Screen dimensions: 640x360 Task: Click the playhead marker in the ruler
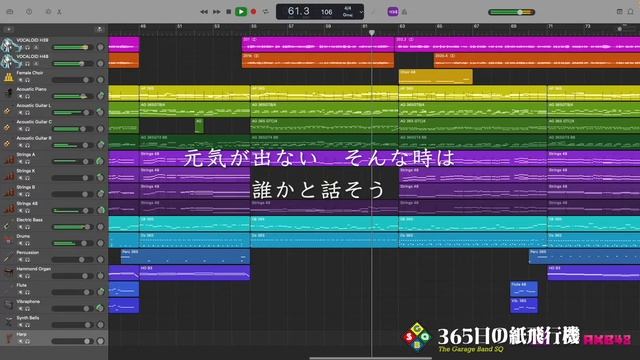(372, 32)
